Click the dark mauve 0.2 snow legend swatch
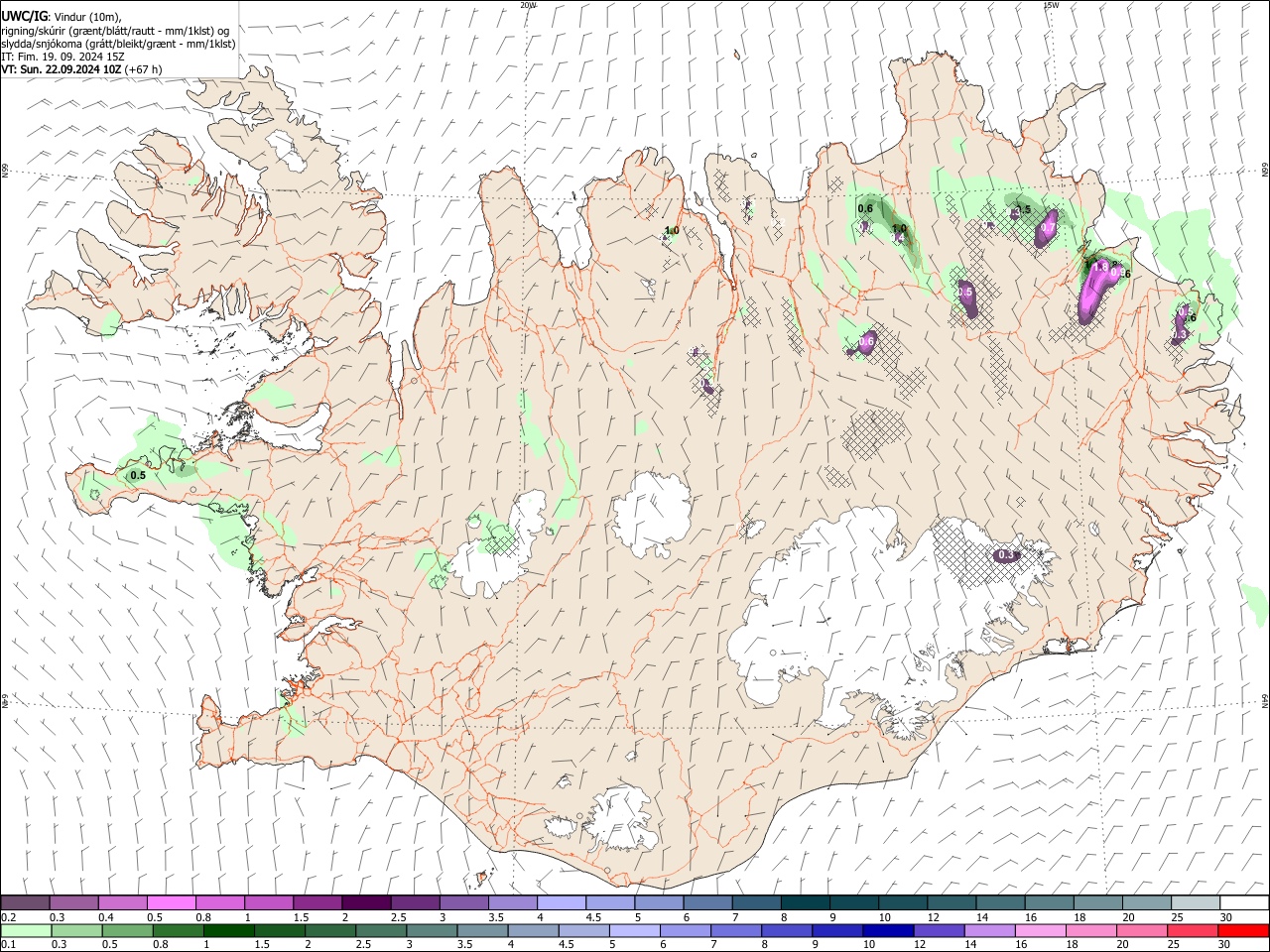 coord(26,903)
